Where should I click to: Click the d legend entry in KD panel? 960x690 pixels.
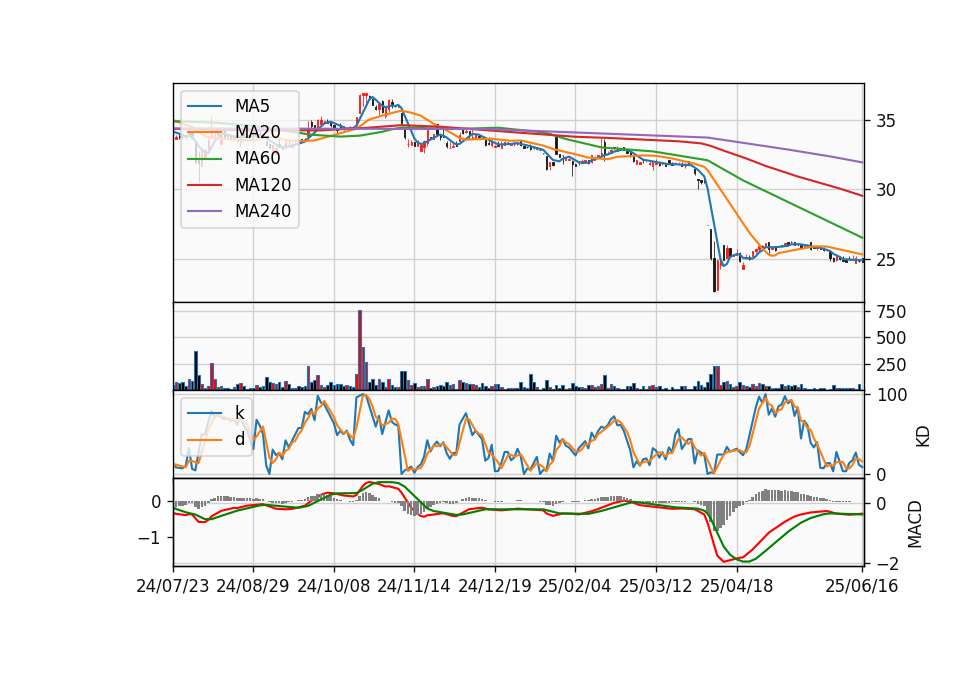pyautogui.click(x=239, y=439)
